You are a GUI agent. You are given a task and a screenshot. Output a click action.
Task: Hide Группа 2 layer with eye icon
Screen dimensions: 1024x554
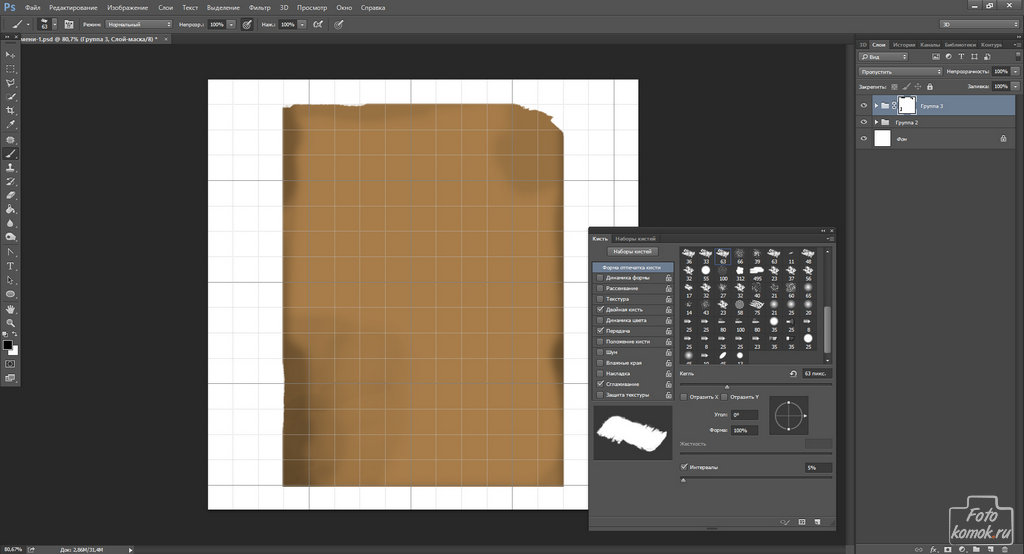coord(863,122)
